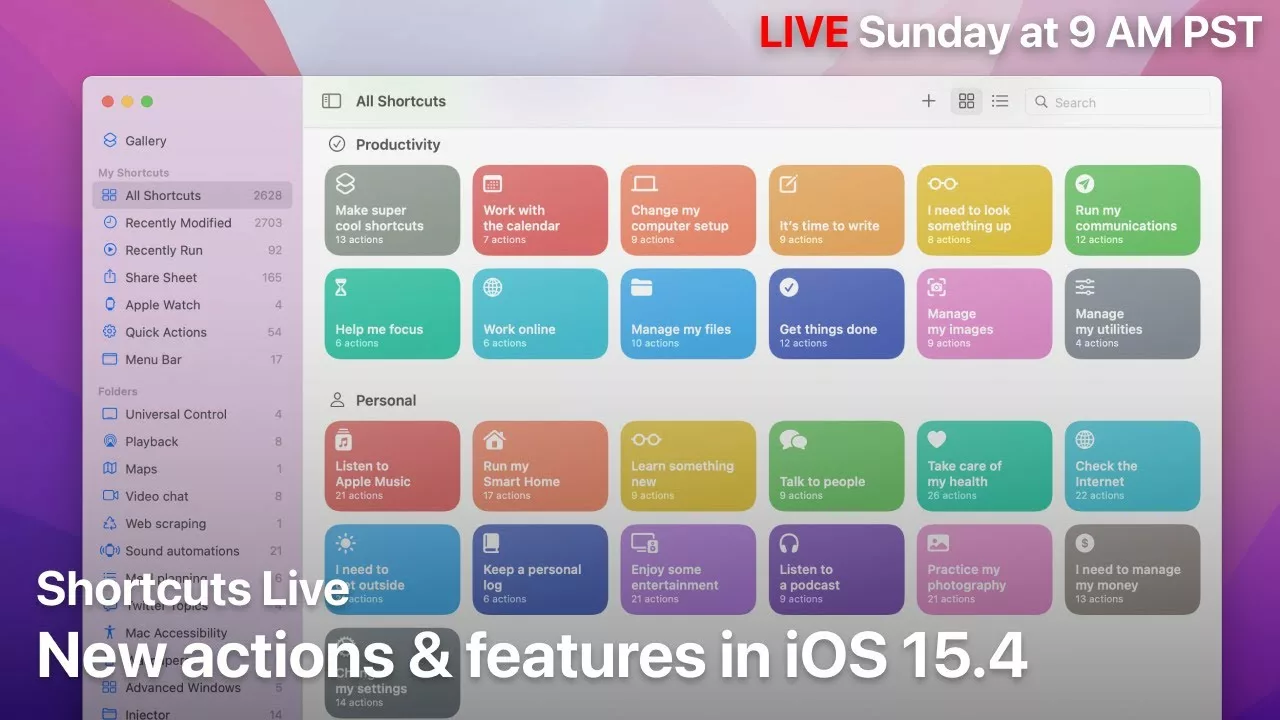Switch to list view

1000,101
